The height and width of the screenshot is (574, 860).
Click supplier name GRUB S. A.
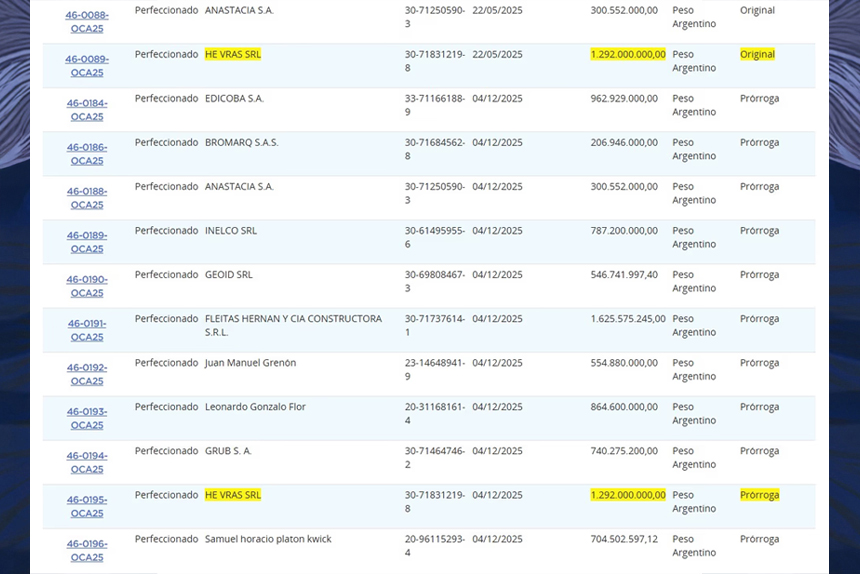228,451
